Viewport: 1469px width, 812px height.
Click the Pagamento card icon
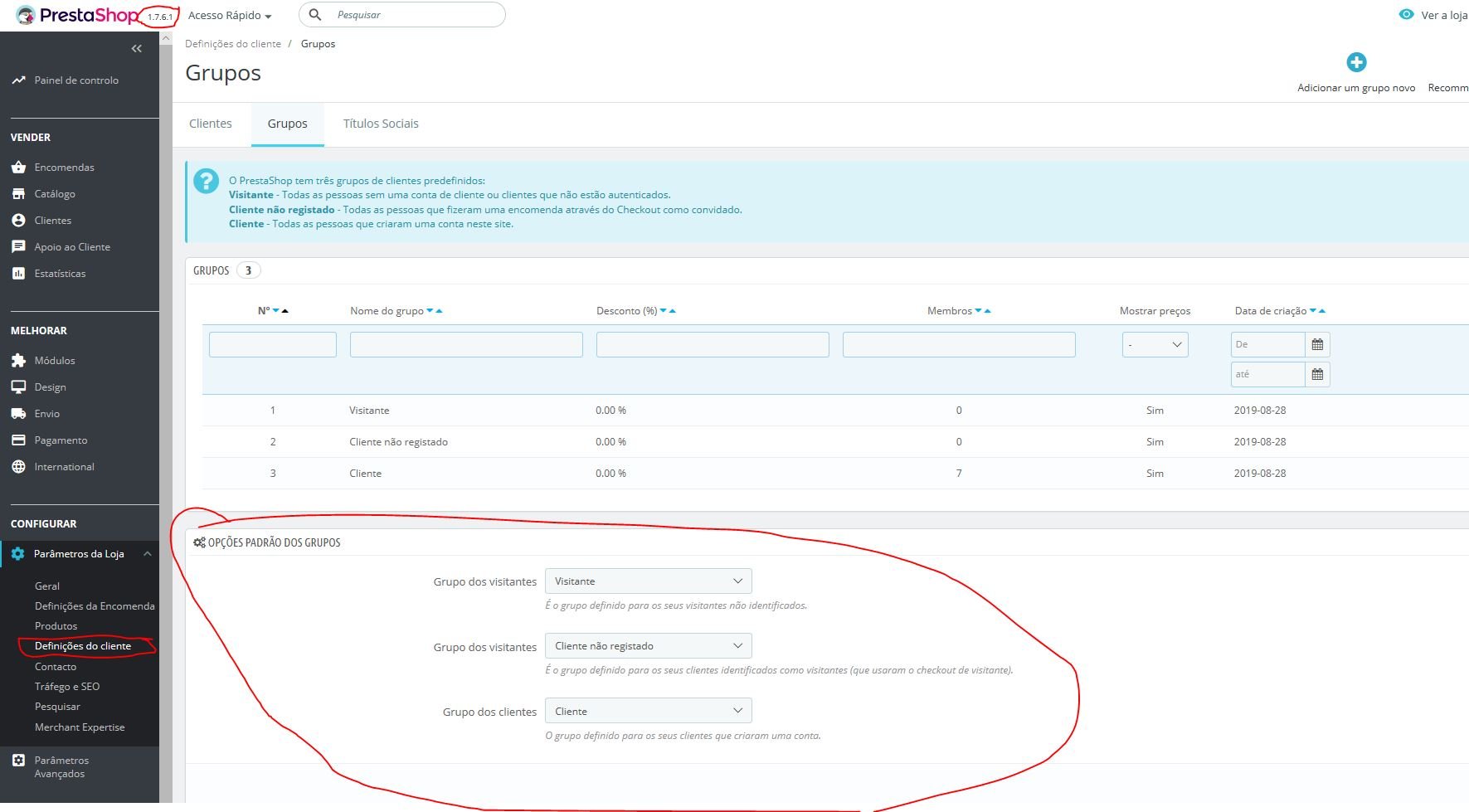click(18, 440)
